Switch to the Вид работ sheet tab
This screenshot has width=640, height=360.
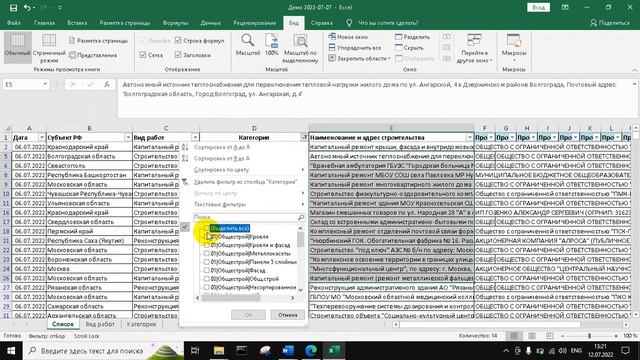tap(100, 324)
